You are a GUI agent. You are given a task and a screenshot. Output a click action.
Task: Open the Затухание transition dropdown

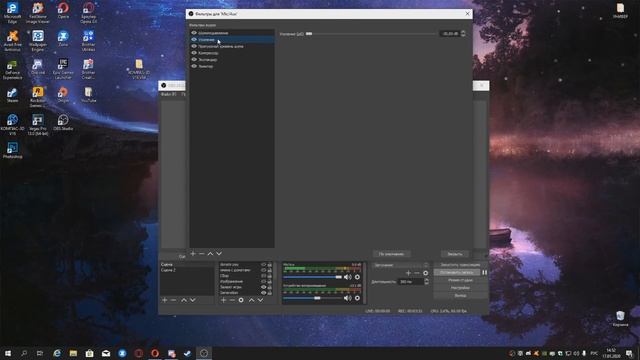pos(400,265)
